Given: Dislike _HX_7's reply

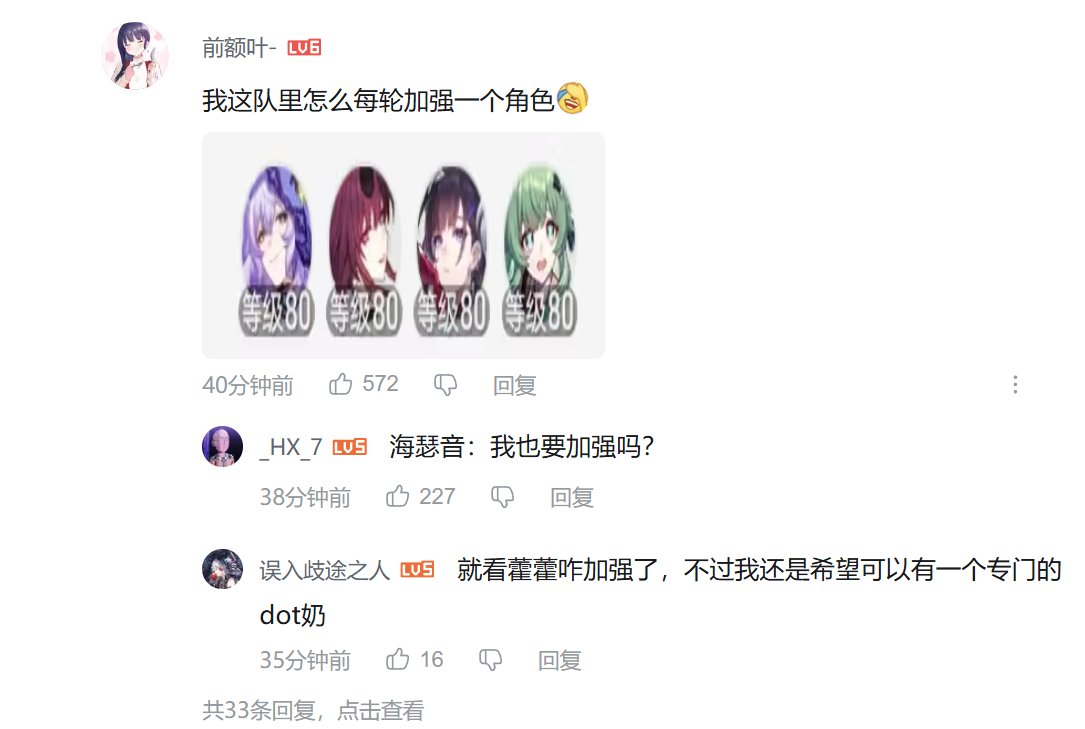Looking at the screenshot, I should click(502, 497).
